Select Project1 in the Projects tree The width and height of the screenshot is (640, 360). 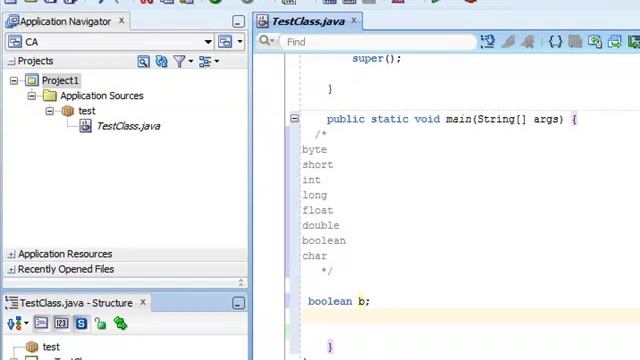[60, 80]
